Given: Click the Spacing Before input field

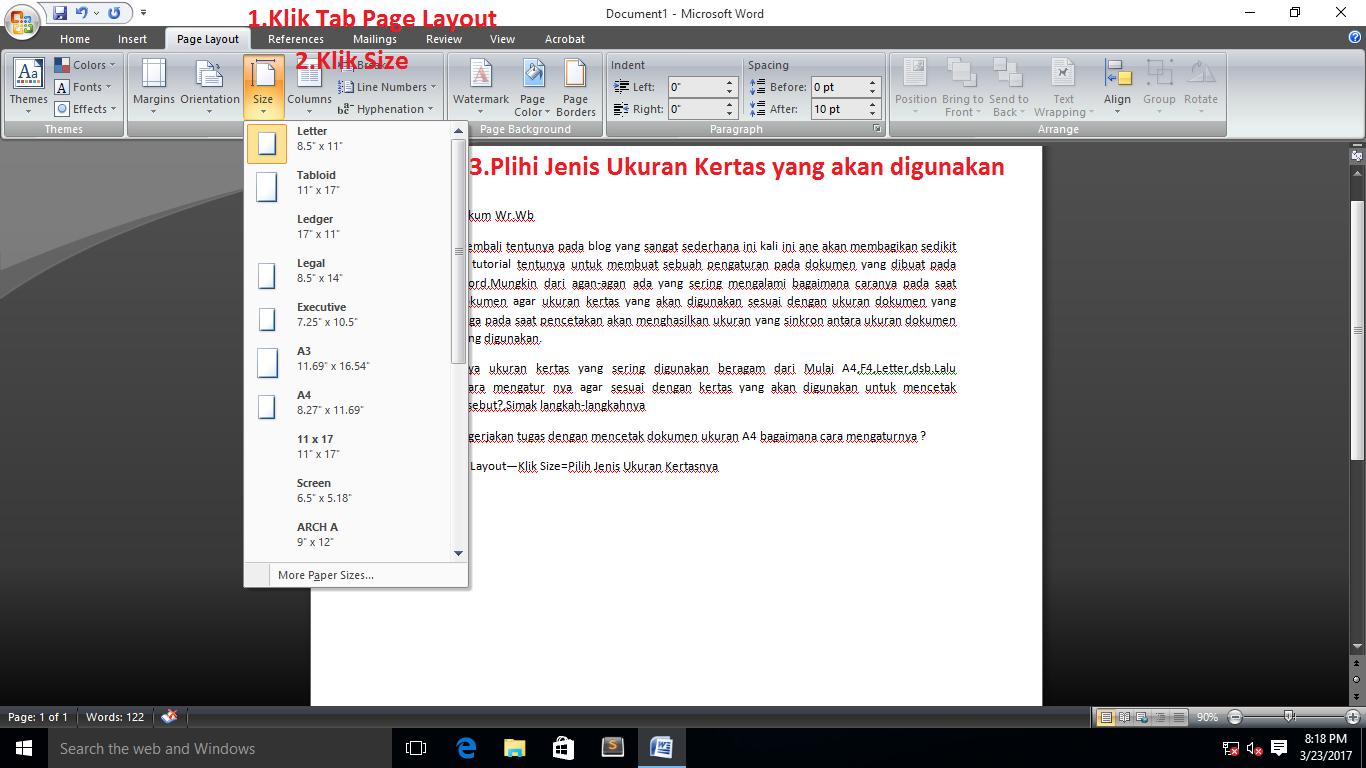Looking at the screenshot, I should coord(838,87).
